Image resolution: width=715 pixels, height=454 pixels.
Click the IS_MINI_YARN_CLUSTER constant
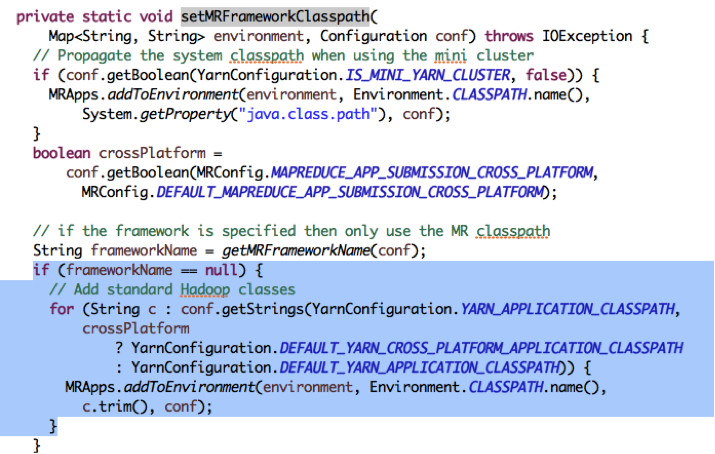427,75
